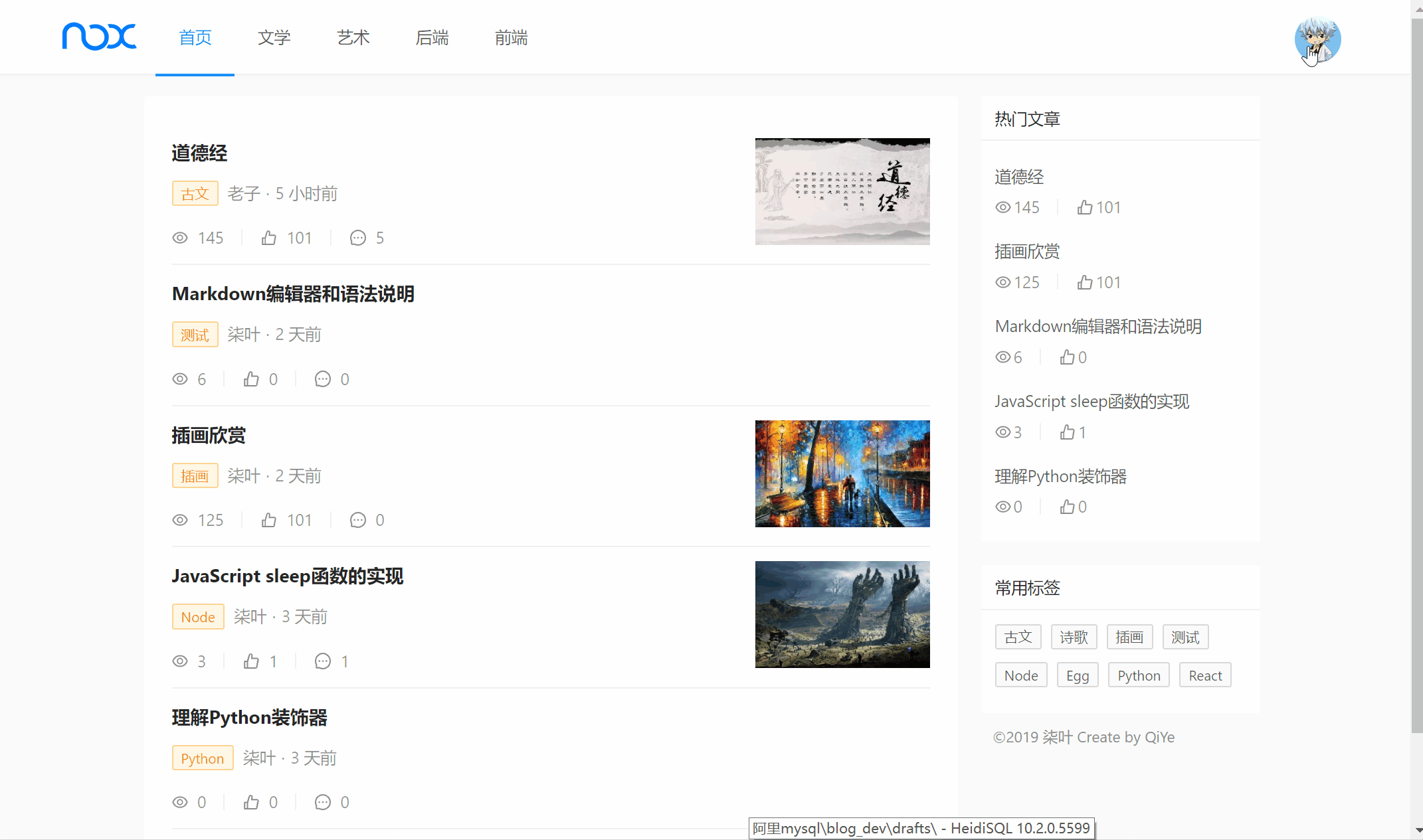Image resolution: width=1423 pixels, height=840 pixels.
Task: Open the 前端 navigation tab
Action: click(x=511, y=38)
